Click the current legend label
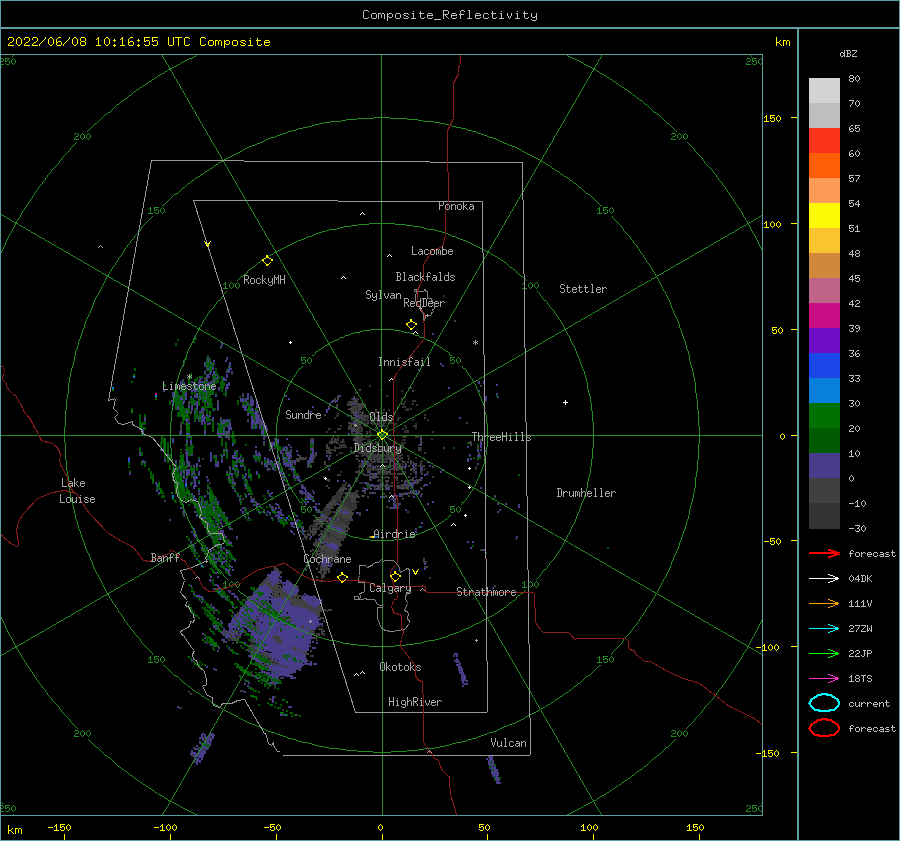 869,703
